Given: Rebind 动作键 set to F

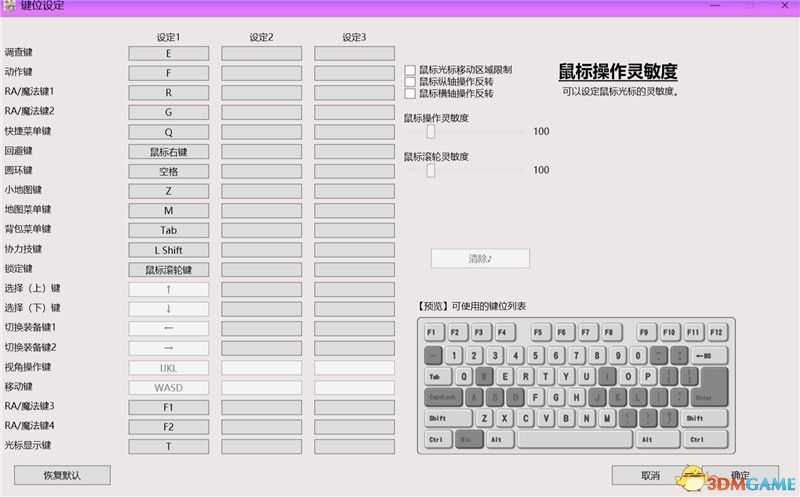Looking at the screenshot, I should click(x=168, y=73).
